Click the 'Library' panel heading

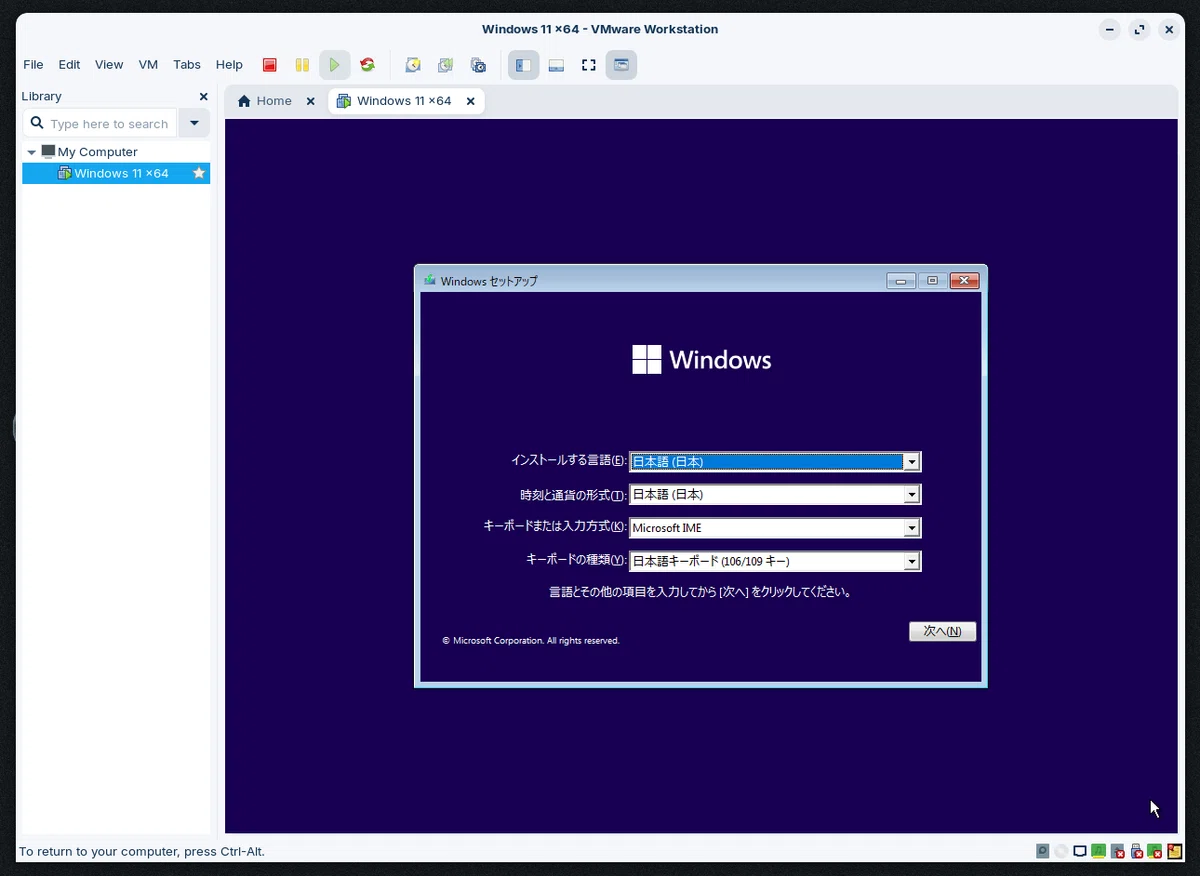click(42, 96)
